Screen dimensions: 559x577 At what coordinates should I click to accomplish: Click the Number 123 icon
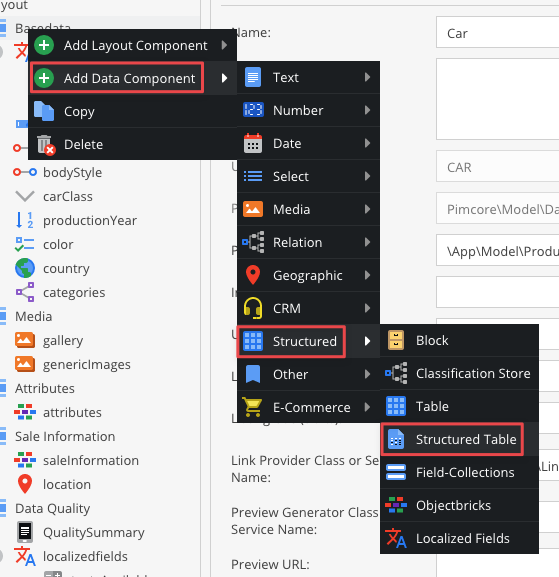253,110
